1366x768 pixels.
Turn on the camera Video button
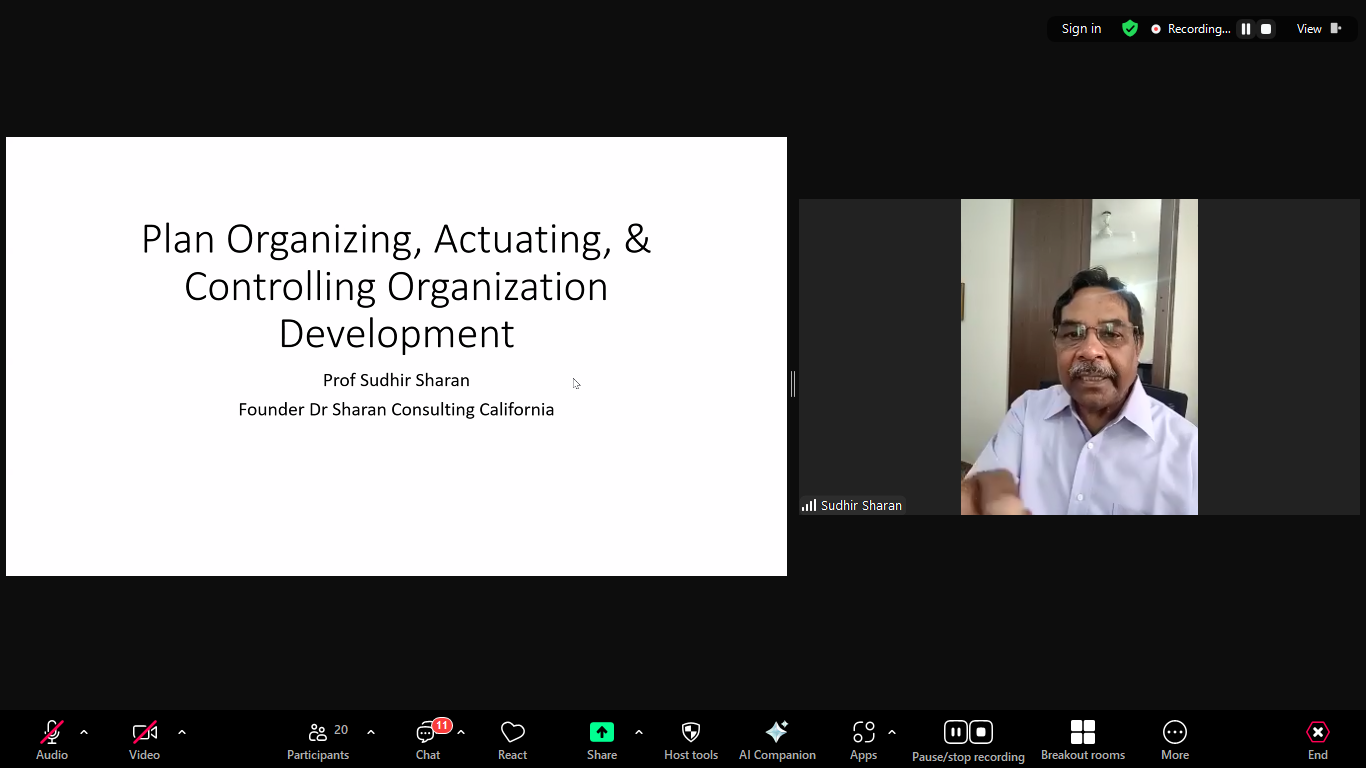click(144, 739)
